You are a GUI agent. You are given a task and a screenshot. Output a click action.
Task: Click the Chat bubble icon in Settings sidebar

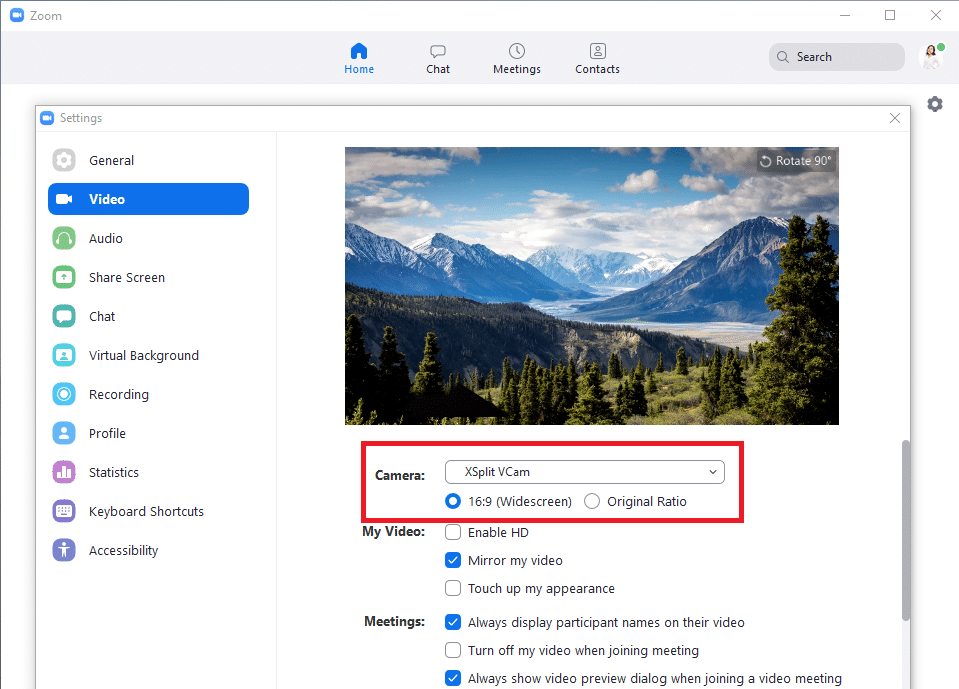64,317
